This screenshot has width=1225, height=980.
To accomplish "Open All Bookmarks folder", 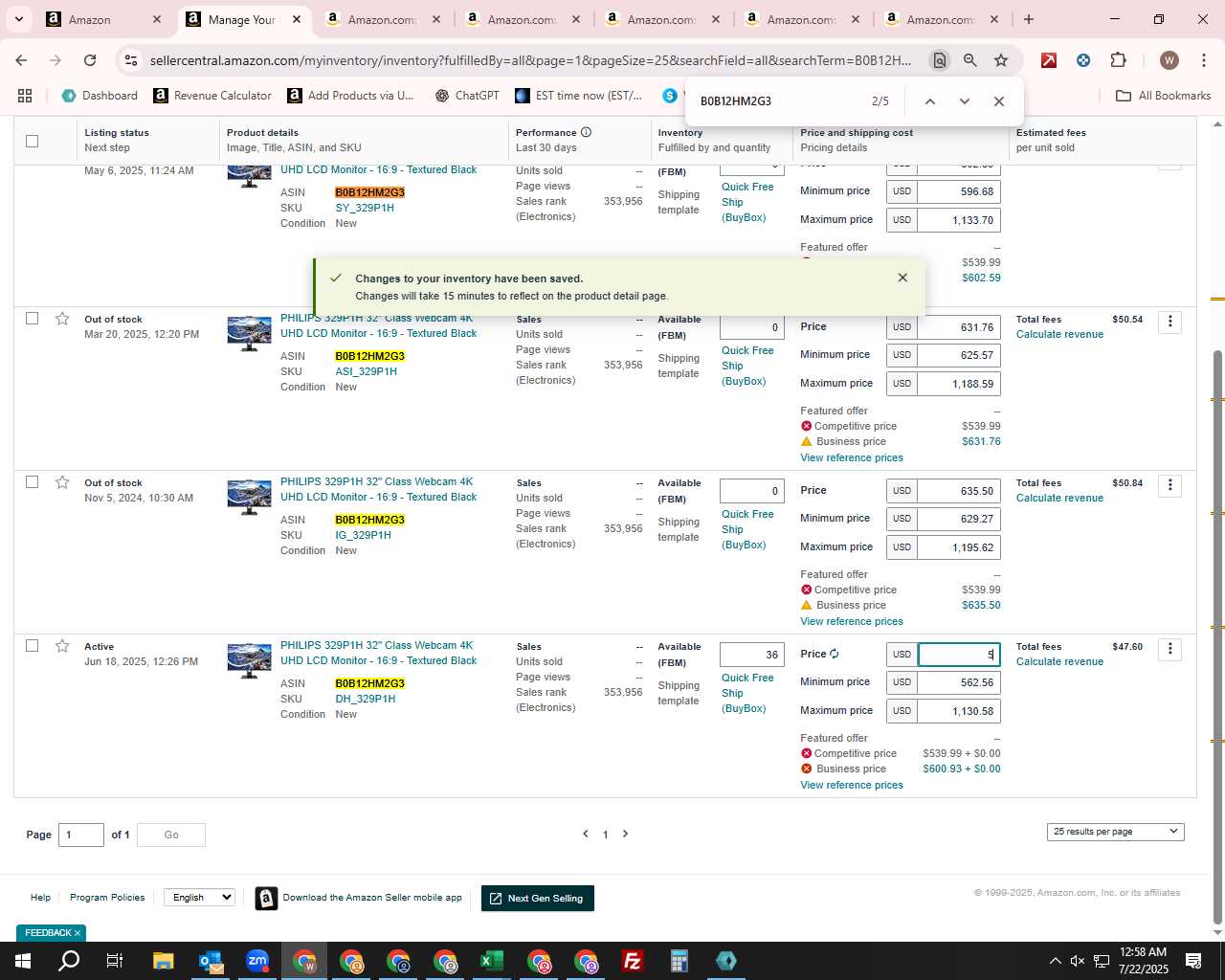I will pyautogui.click(x=1164, y=96).
